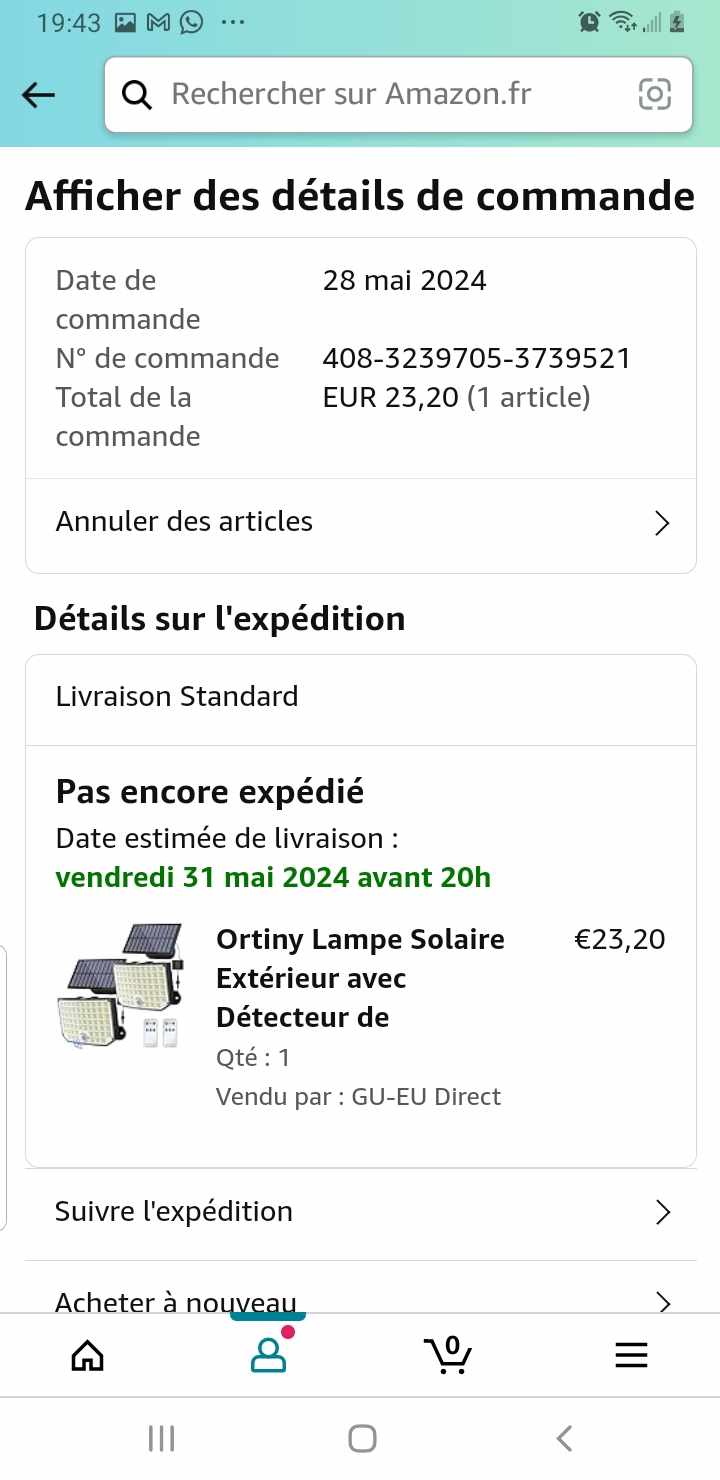Open the shopping cart
Image resolution: width=720 pixels, height=1480 pixels.
tap(448, 1355)
